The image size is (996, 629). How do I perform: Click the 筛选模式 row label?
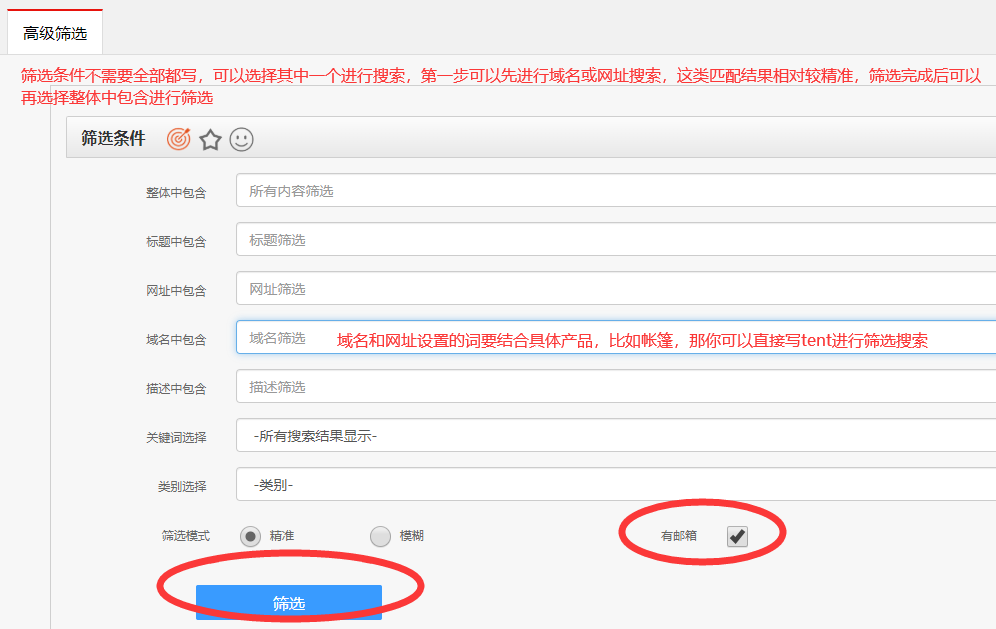[x=186, y=536]
